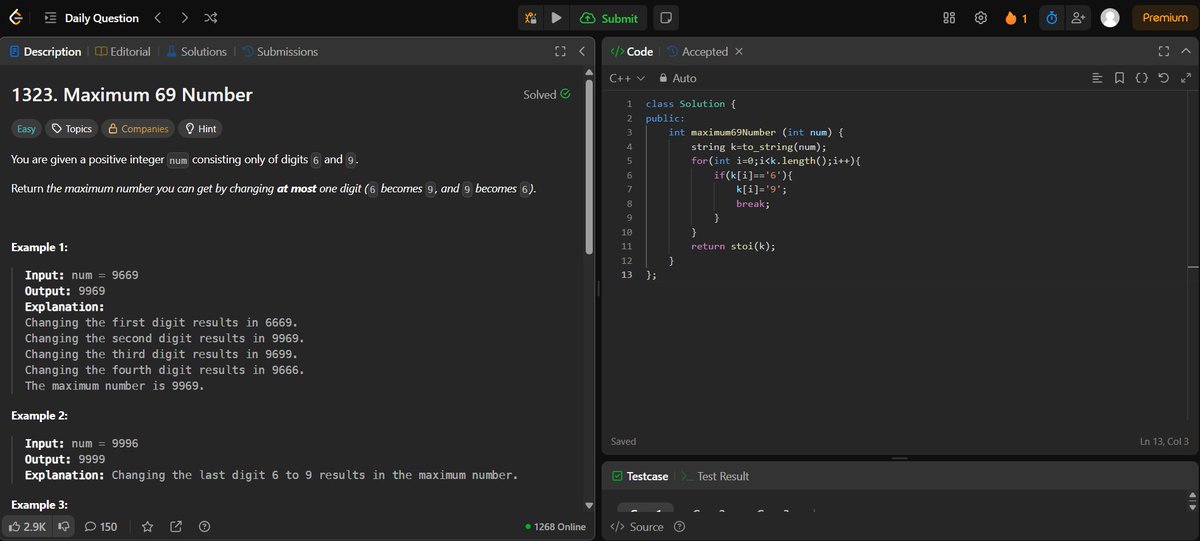Click the Solved status indicator

click(x=547, y=95)
